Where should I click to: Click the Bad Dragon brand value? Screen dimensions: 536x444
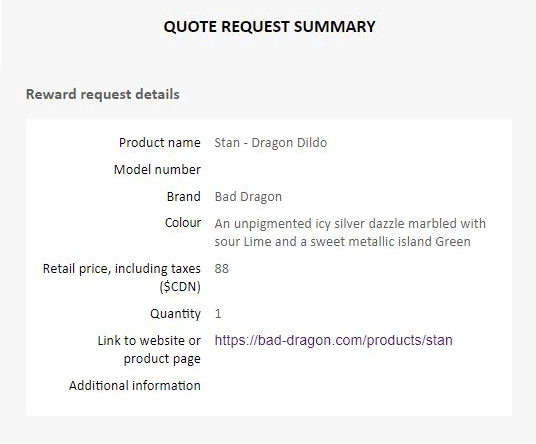point(248,197)
